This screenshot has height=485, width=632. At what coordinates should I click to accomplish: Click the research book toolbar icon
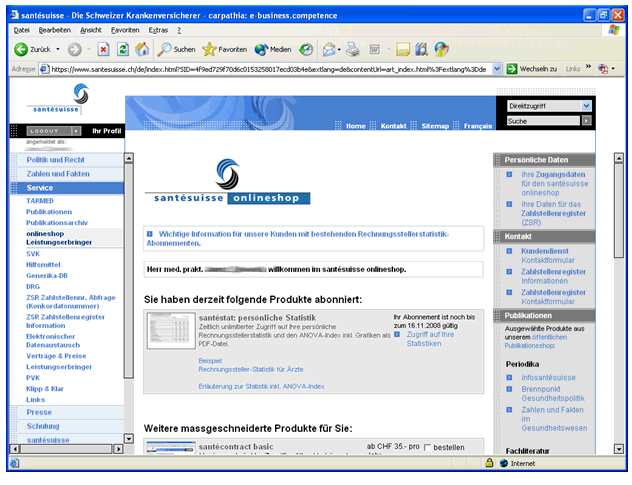(421, 49)
